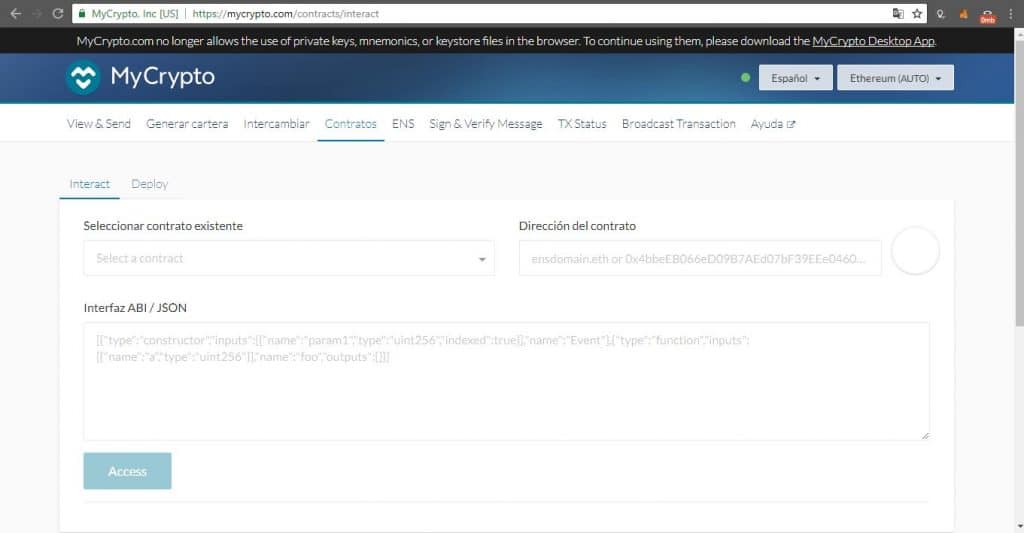Reload the page with the refresh icon
This screenshot has height=533, width=1024.
(57, 13)
